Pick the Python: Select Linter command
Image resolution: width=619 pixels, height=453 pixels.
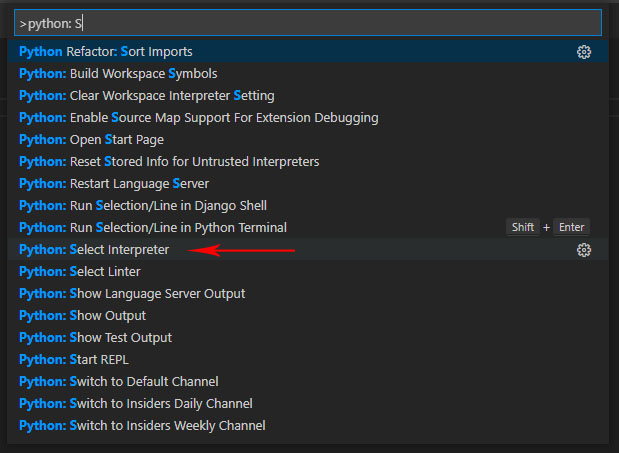click(80, 271)
